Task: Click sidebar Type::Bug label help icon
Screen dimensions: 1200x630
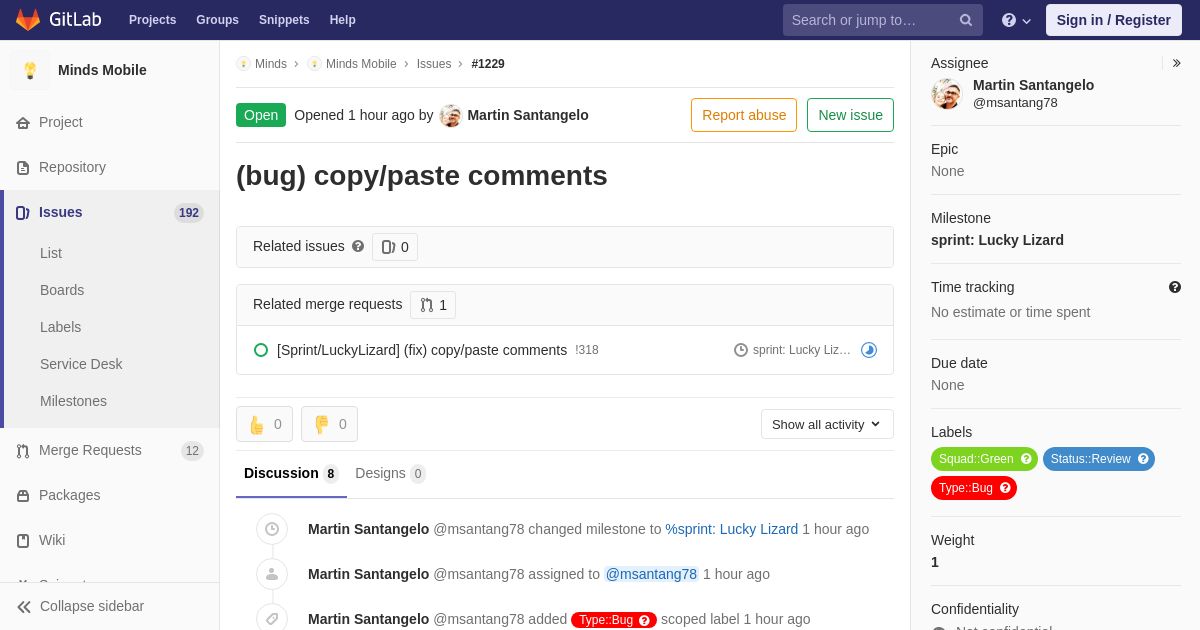Action: (x=1005, y=488)
